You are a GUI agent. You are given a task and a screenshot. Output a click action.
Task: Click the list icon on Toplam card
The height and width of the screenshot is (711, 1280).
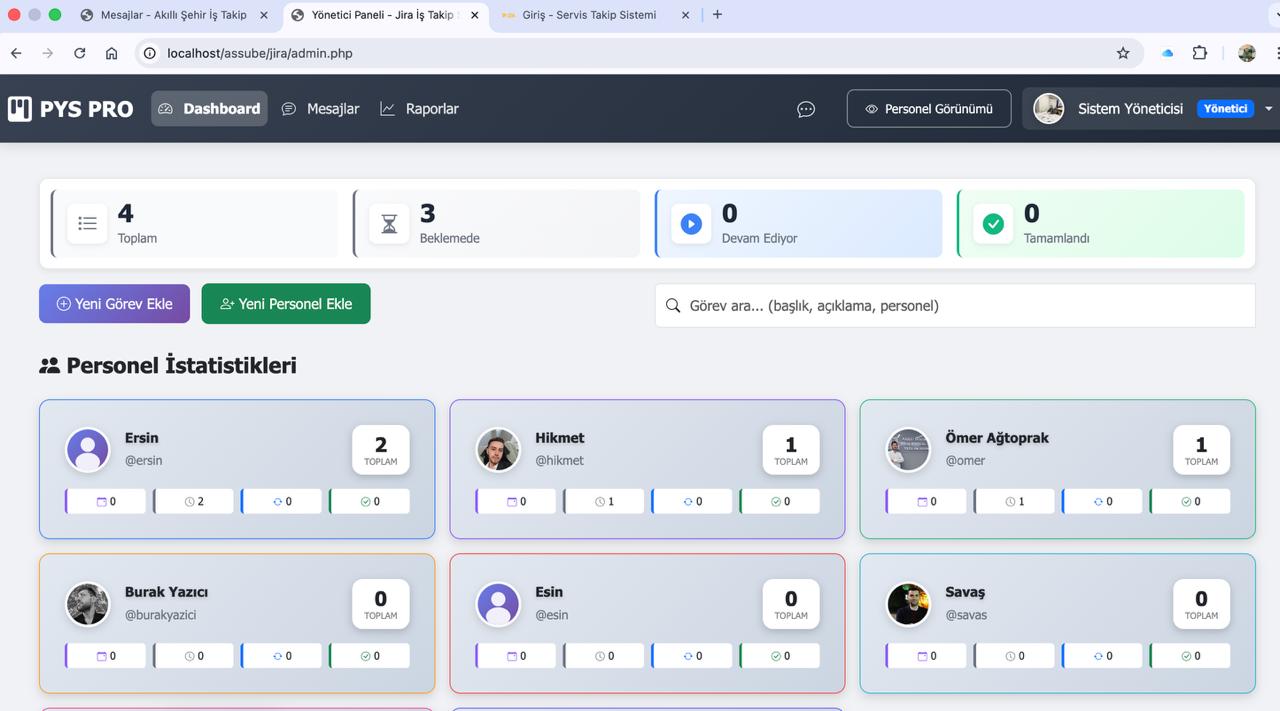tap(87, 223)
